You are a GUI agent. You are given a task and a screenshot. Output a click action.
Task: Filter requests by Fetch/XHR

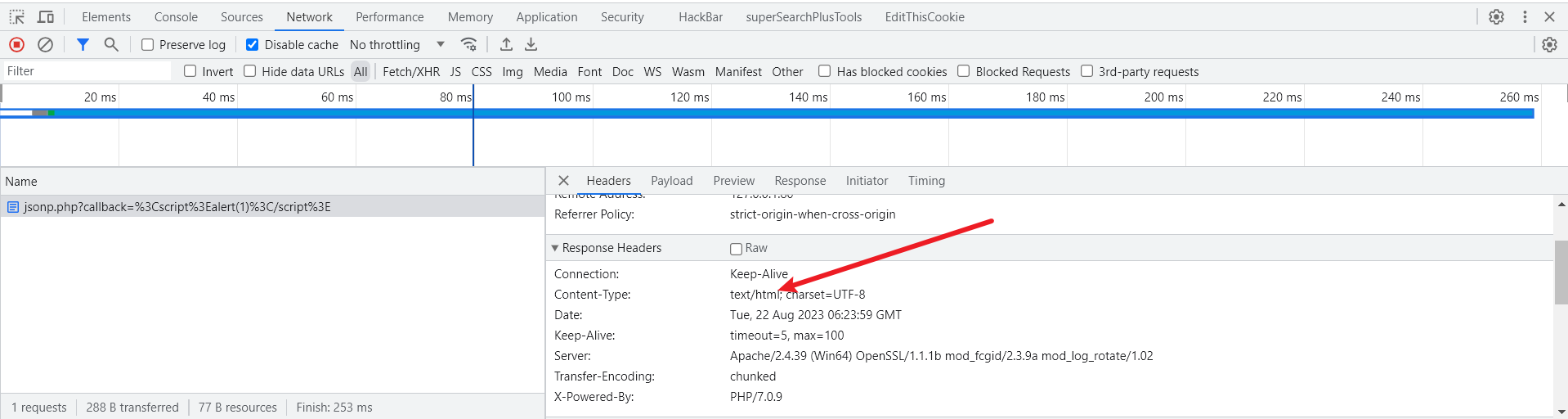(x=410, y=72)
